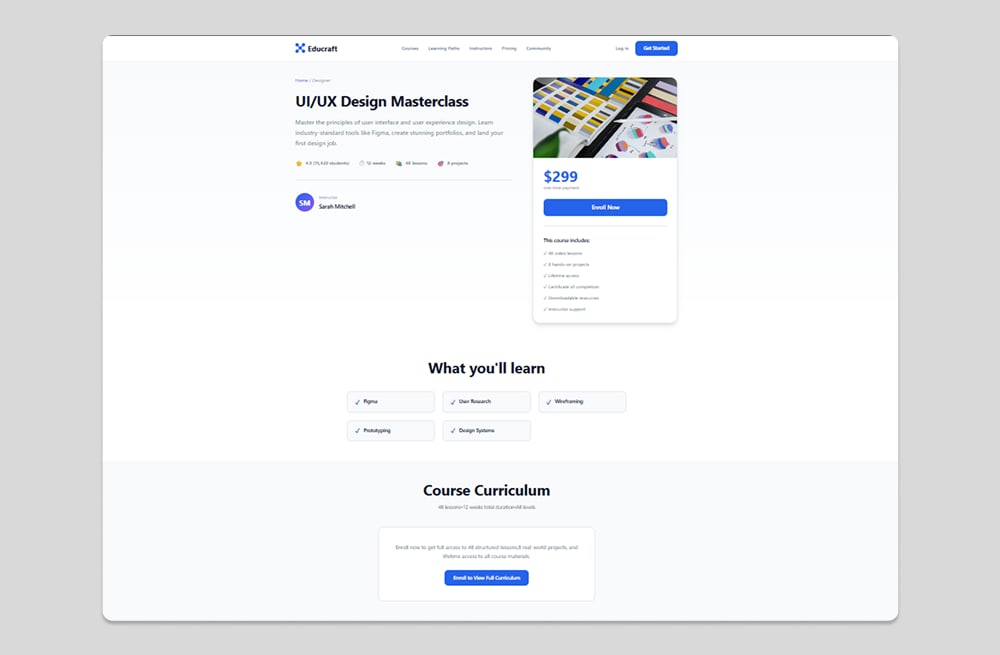Click the Get Started button
The width and height of the screenshot is (1000, 655).
tap(656, 48)
